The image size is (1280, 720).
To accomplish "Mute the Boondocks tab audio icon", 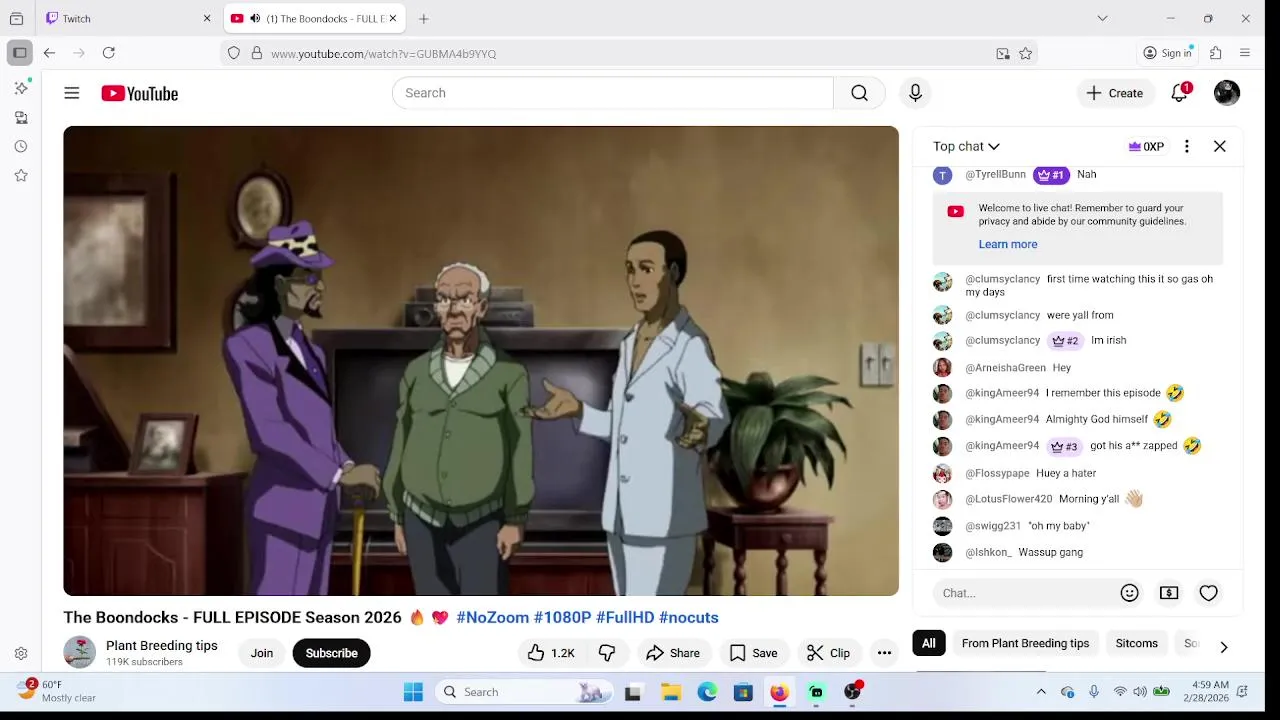I will point(255,18).
